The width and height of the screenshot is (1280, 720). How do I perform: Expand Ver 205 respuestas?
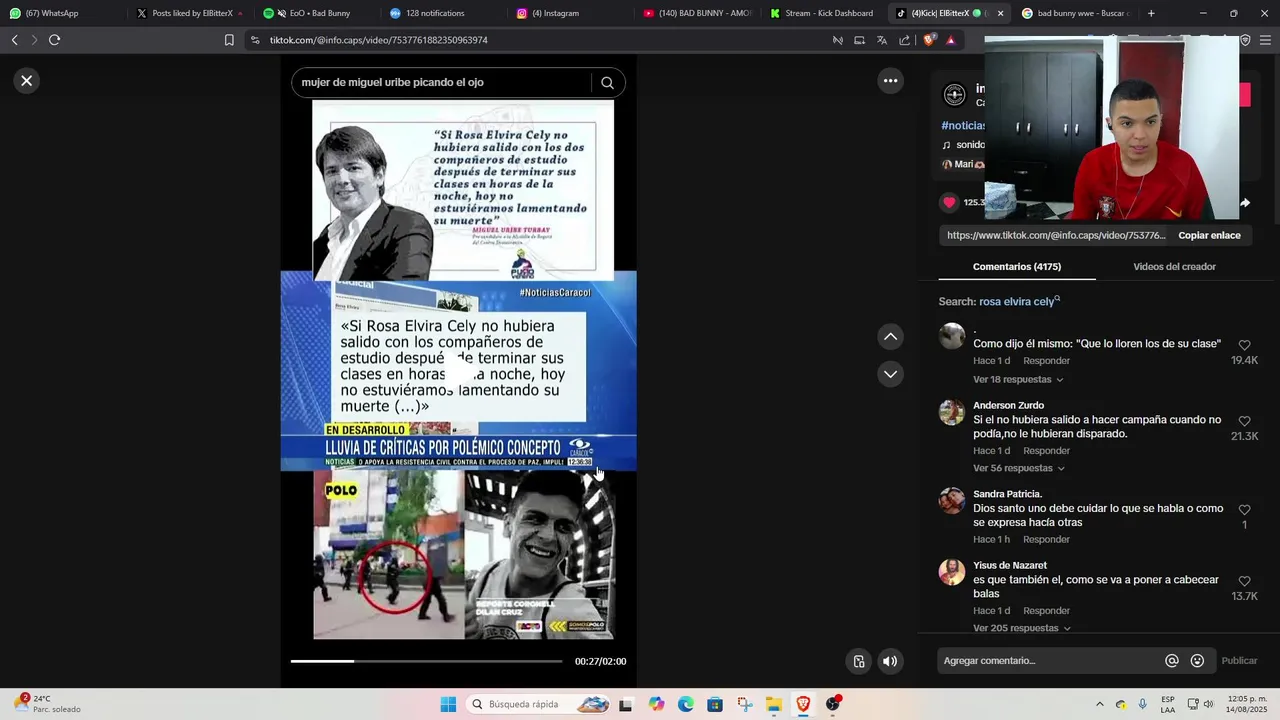pos(1022,628)
